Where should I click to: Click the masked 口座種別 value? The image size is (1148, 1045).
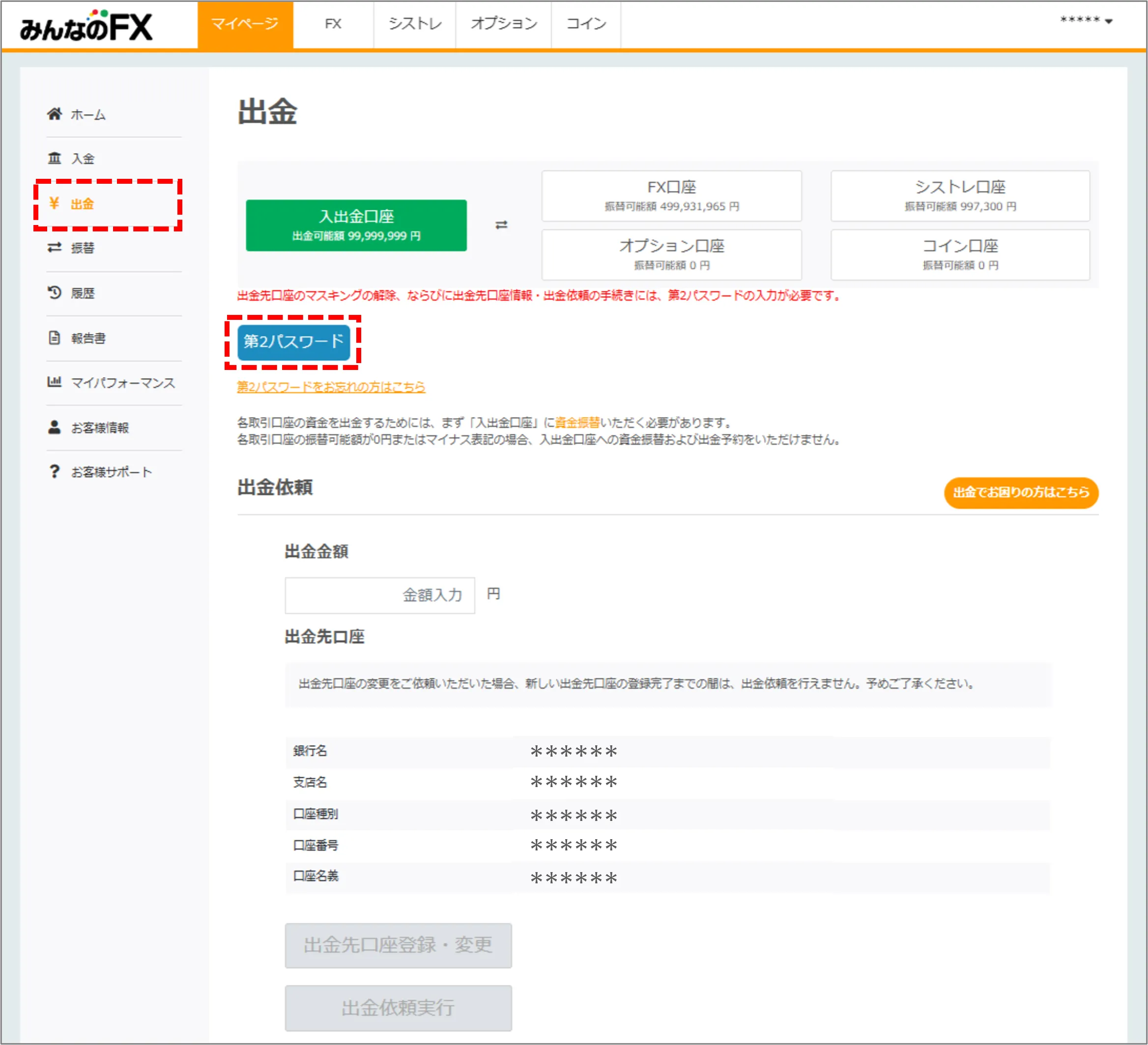(574, 816)
